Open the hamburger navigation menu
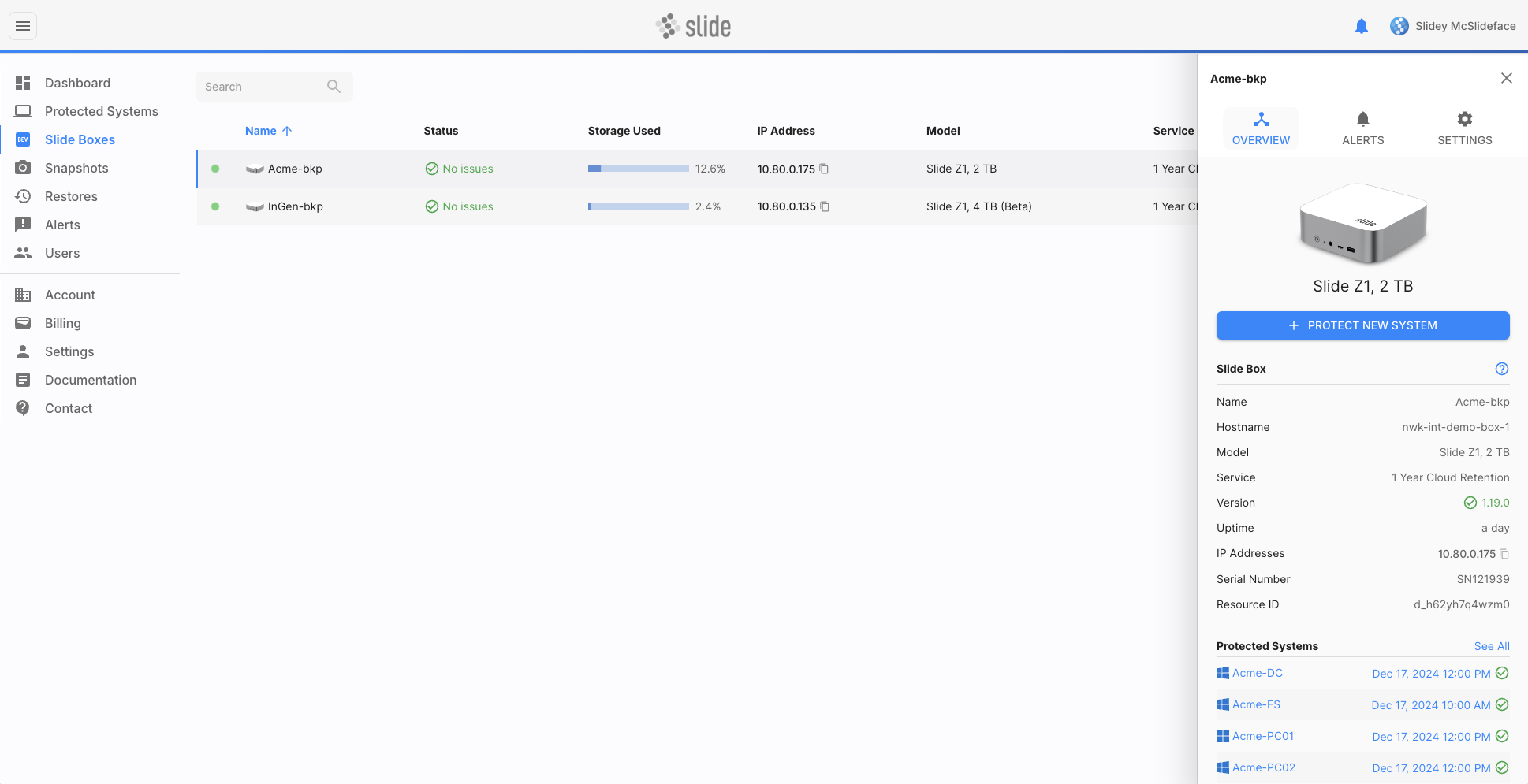1528x784 pixels. pos(23,26)
